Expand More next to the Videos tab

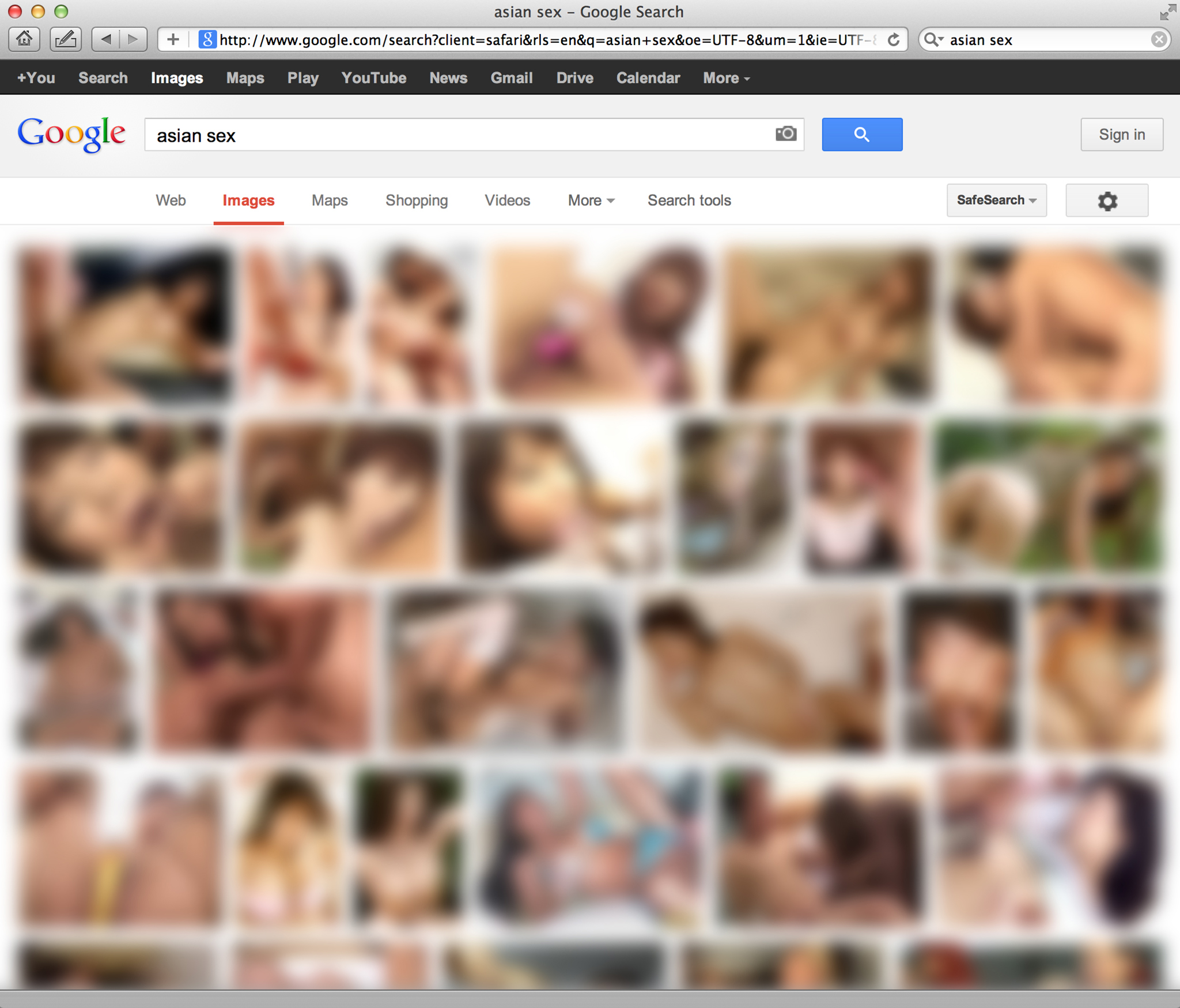click(591, 200)
